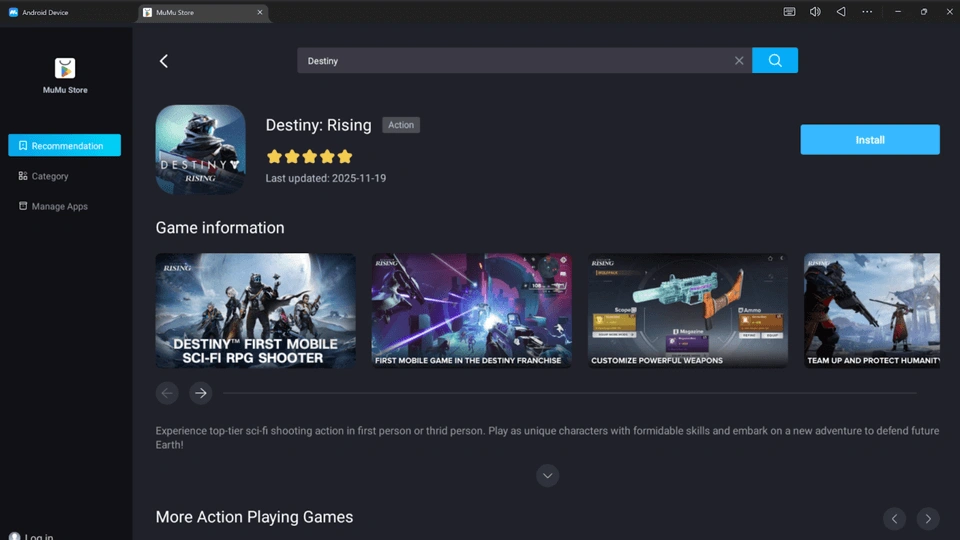The width and height of the screenshot is (960, 540).
Task: Show previous screenshots with left arrow
Action: click(167, 393)
